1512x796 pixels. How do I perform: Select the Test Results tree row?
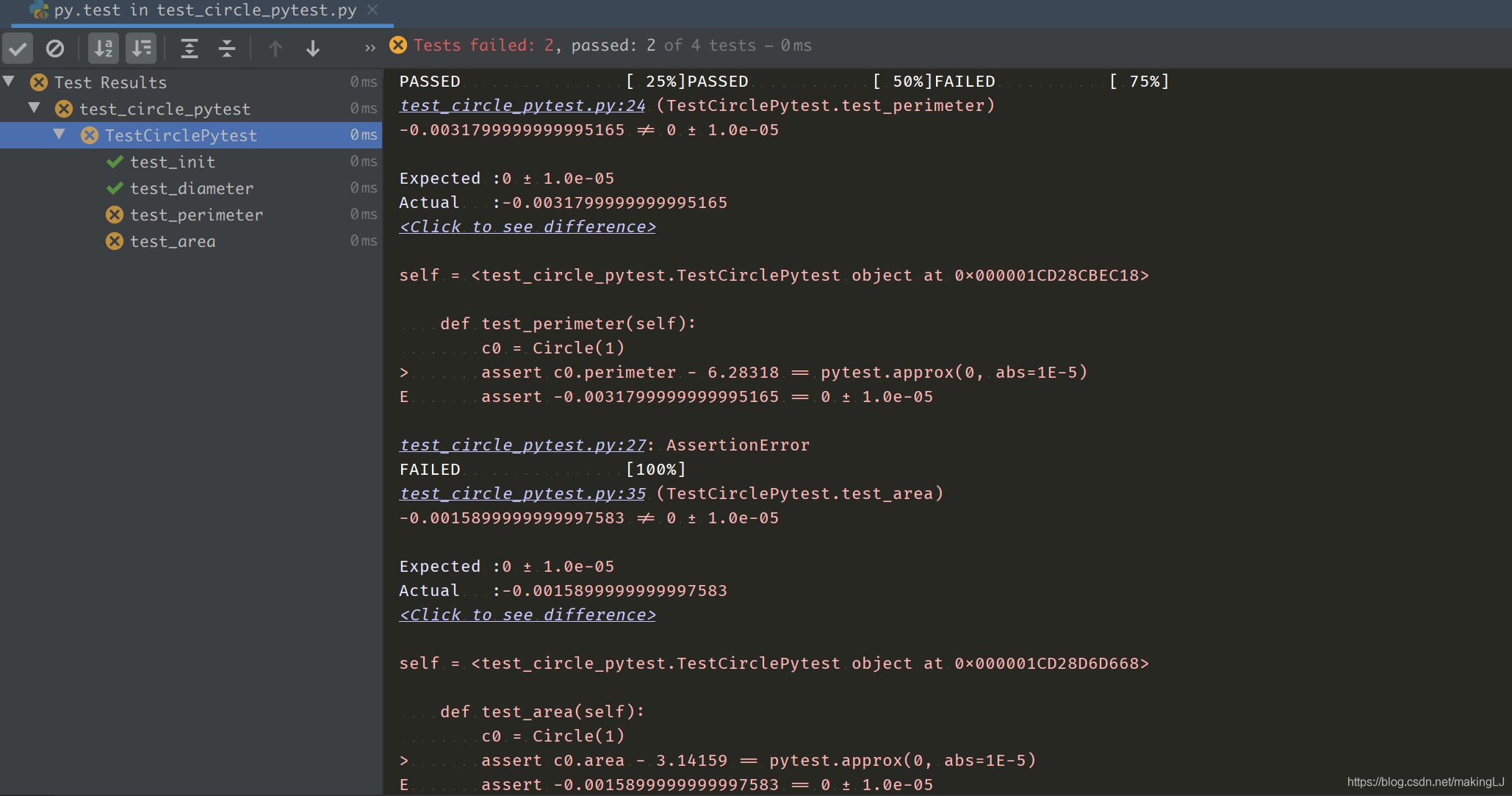click(191, 82)
